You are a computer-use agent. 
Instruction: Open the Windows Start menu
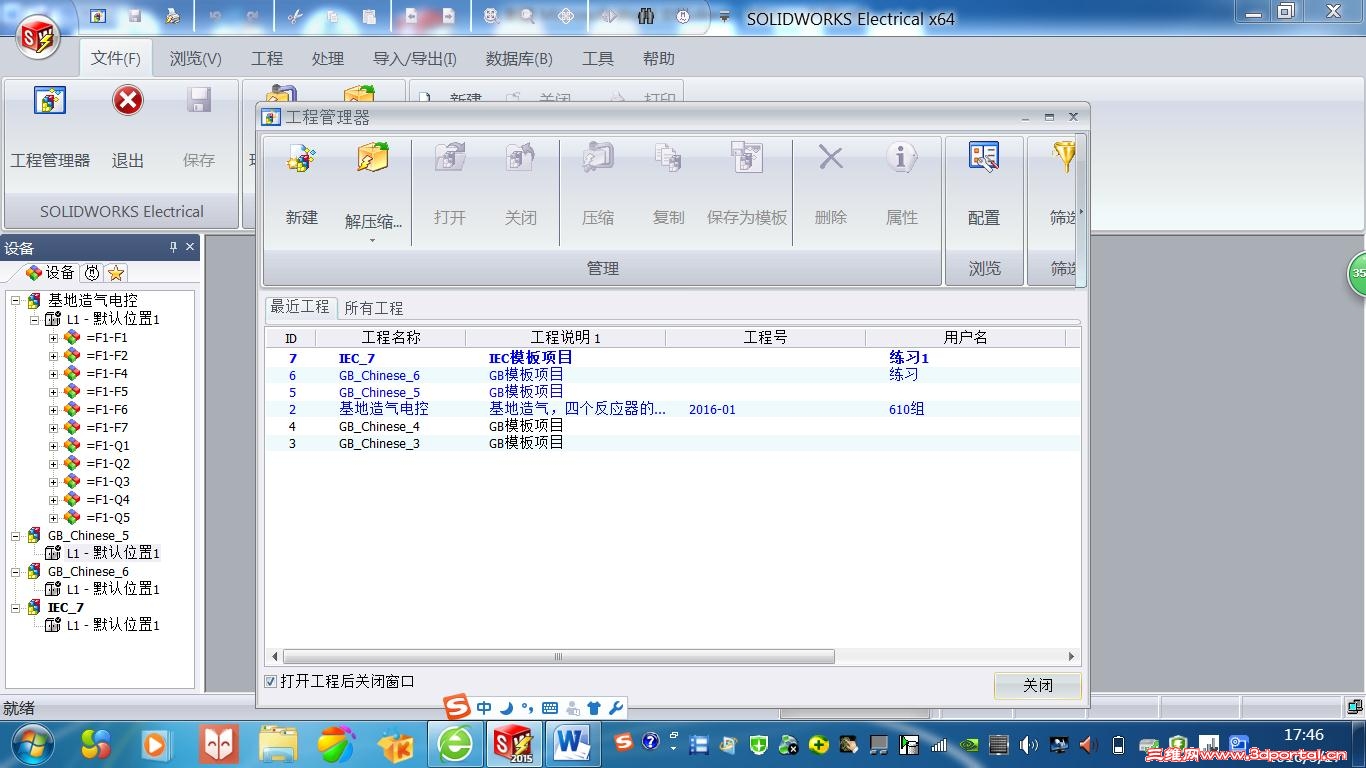tap(33, 744)
